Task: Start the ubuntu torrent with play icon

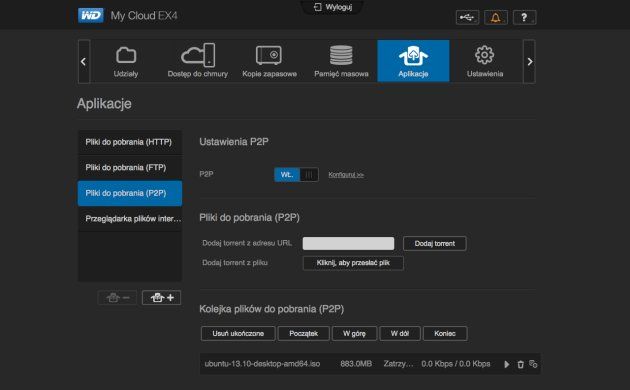Action: [x=507, y=364]
